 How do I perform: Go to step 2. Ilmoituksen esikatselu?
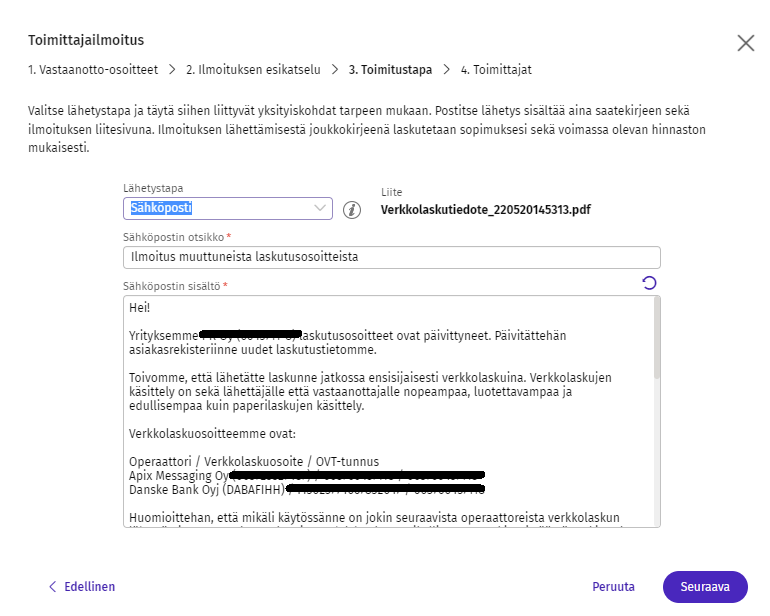pos(253,70)
